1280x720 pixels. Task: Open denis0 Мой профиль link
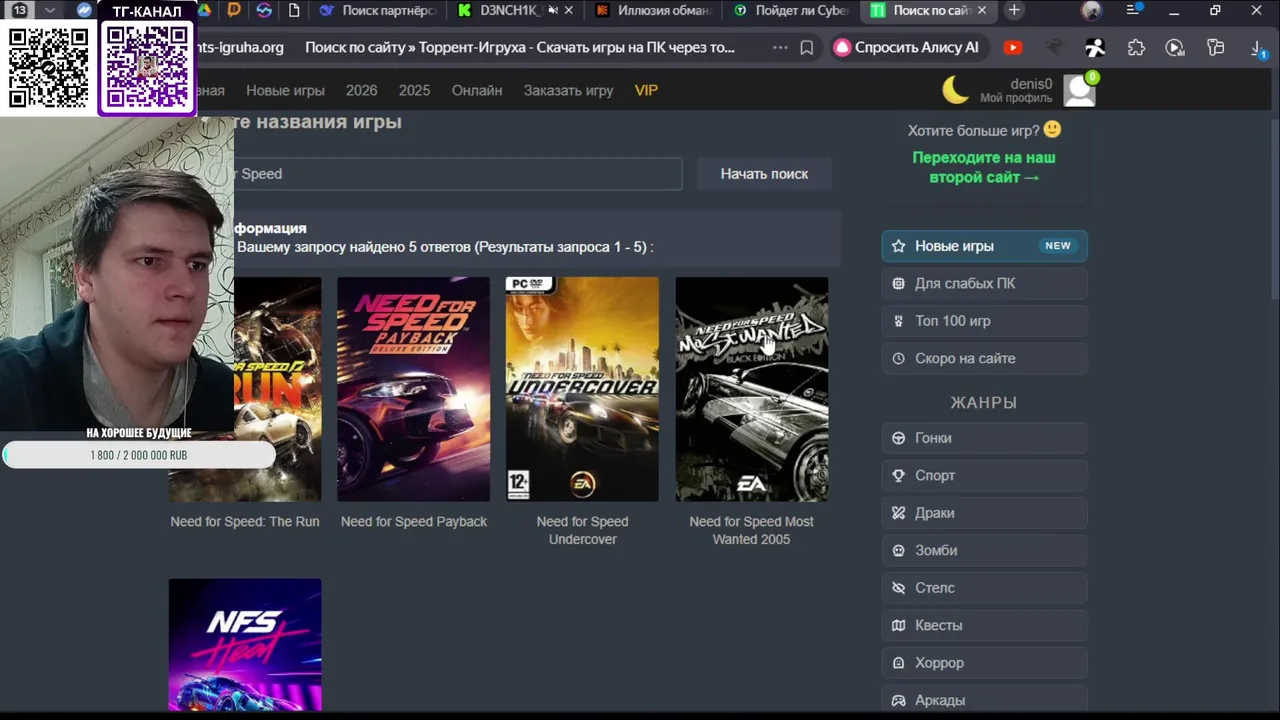pos(1016,90)
